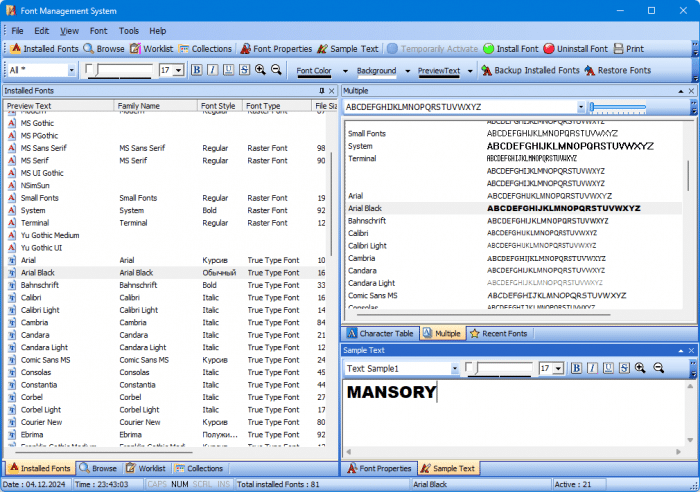This screenshot has height=492, width=700.
Task: Switch to the Character Table tab
Action: 379,333
